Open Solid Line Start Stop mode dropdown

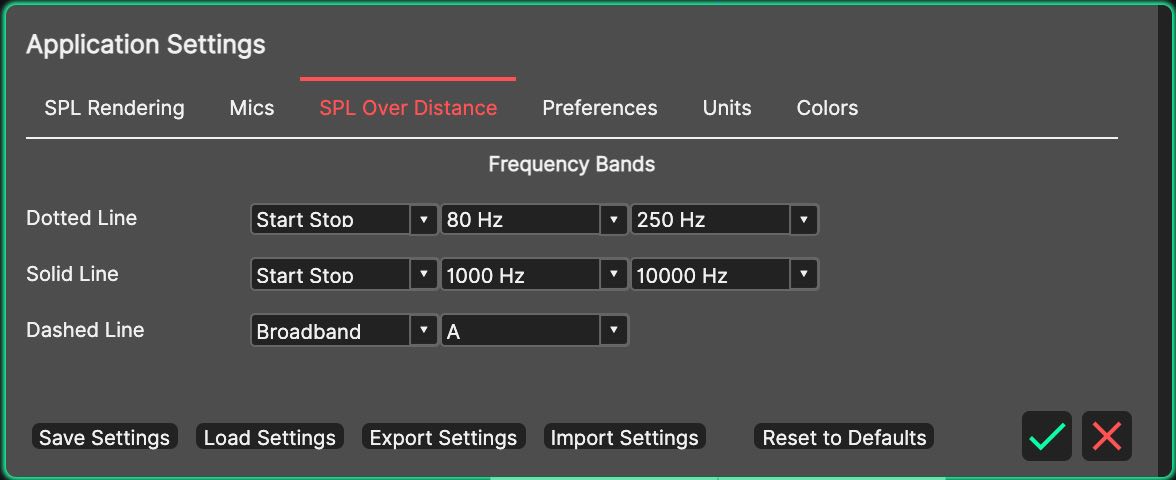344,275
